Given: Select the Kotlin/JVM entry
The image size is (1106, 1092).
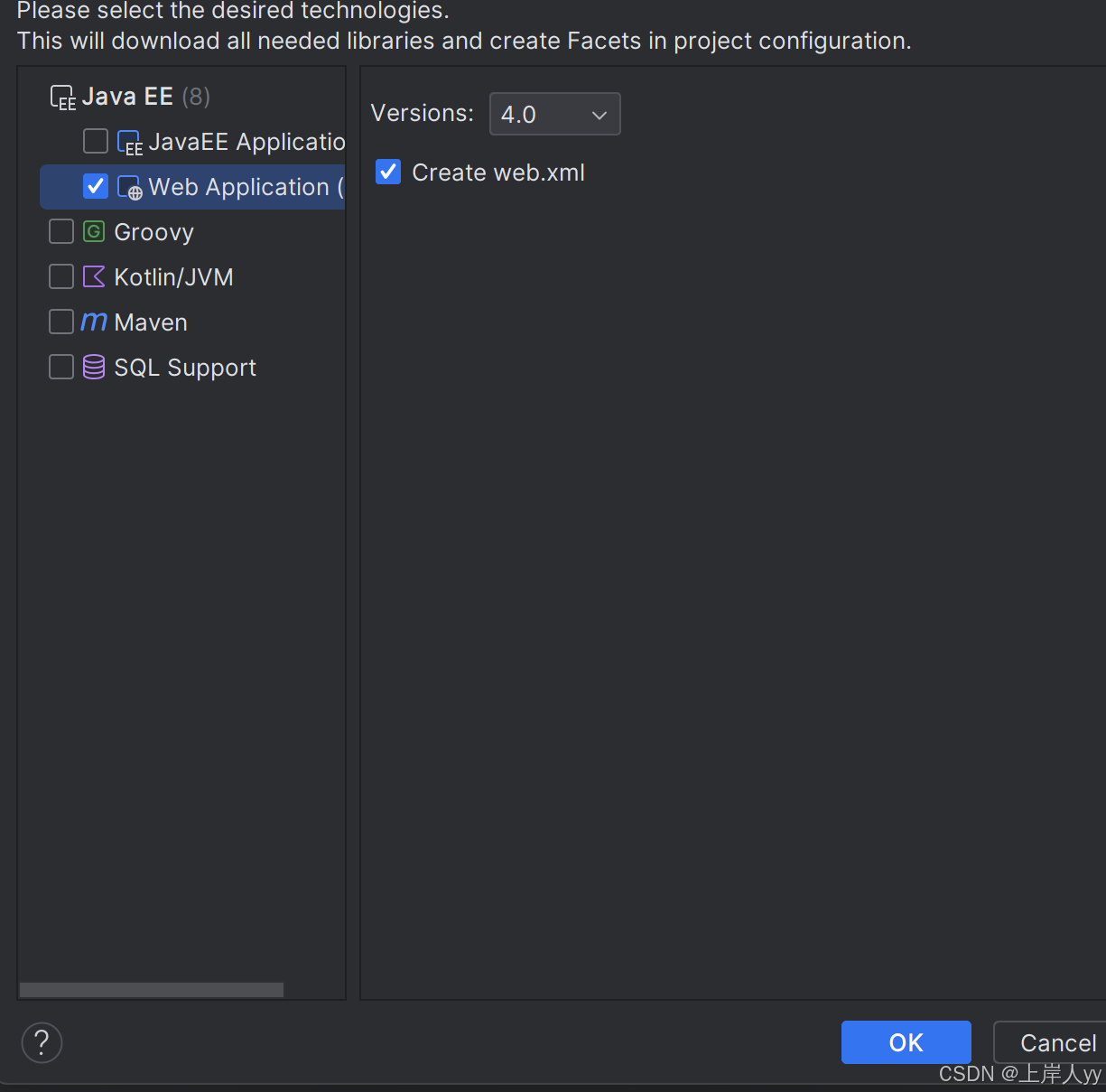Looking at the screenshot, I should tap(172, 276).
